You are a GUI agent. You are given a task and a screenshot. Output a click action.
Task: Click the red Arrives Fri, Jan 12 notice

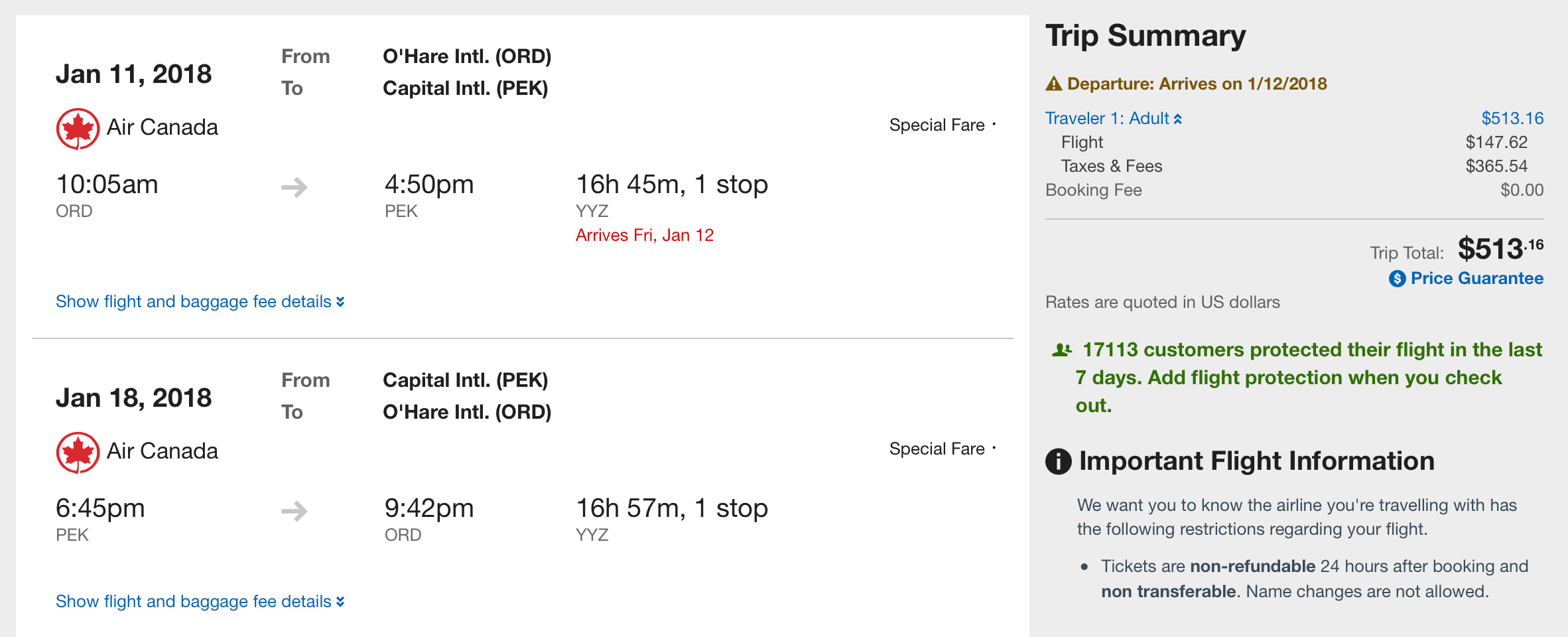[644, 236]
